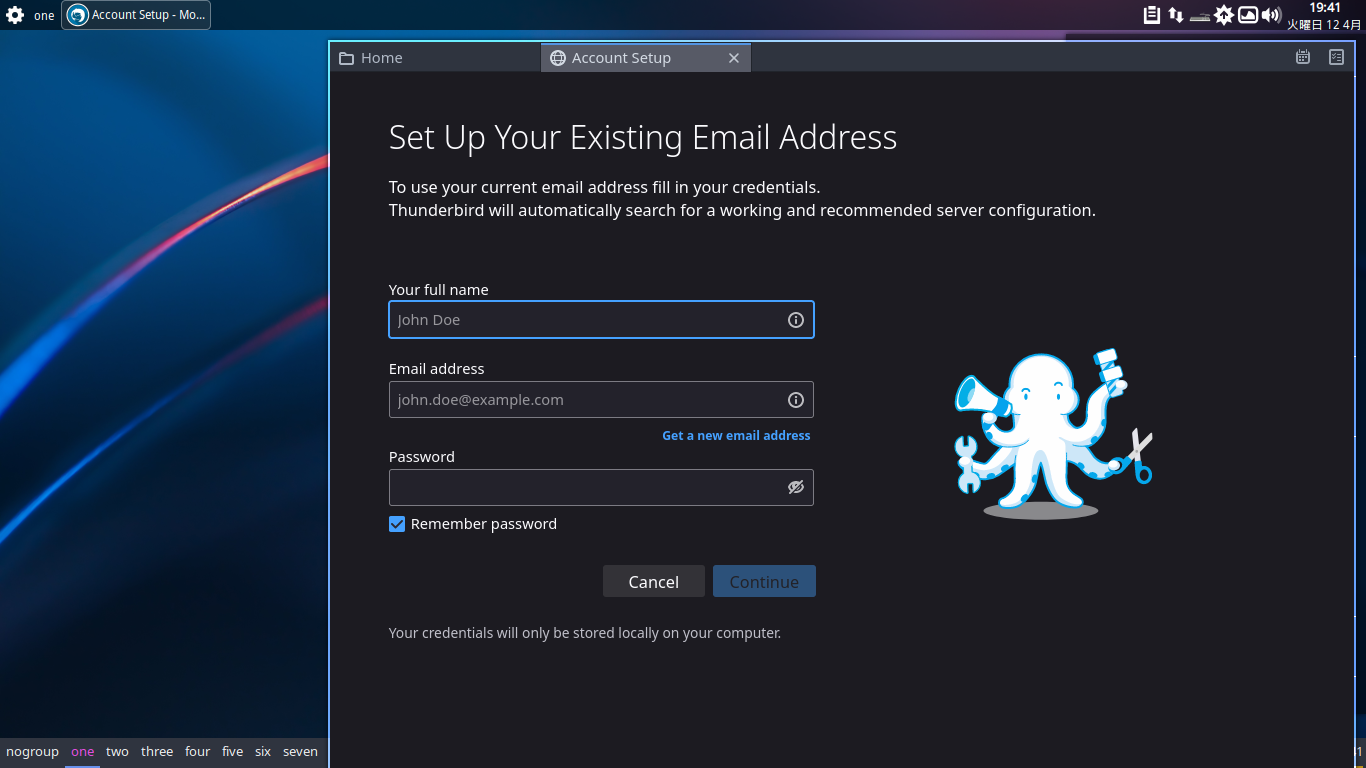
Task: Click the clipboard icon in the system tray
Action: click(x=1152, y=15)
